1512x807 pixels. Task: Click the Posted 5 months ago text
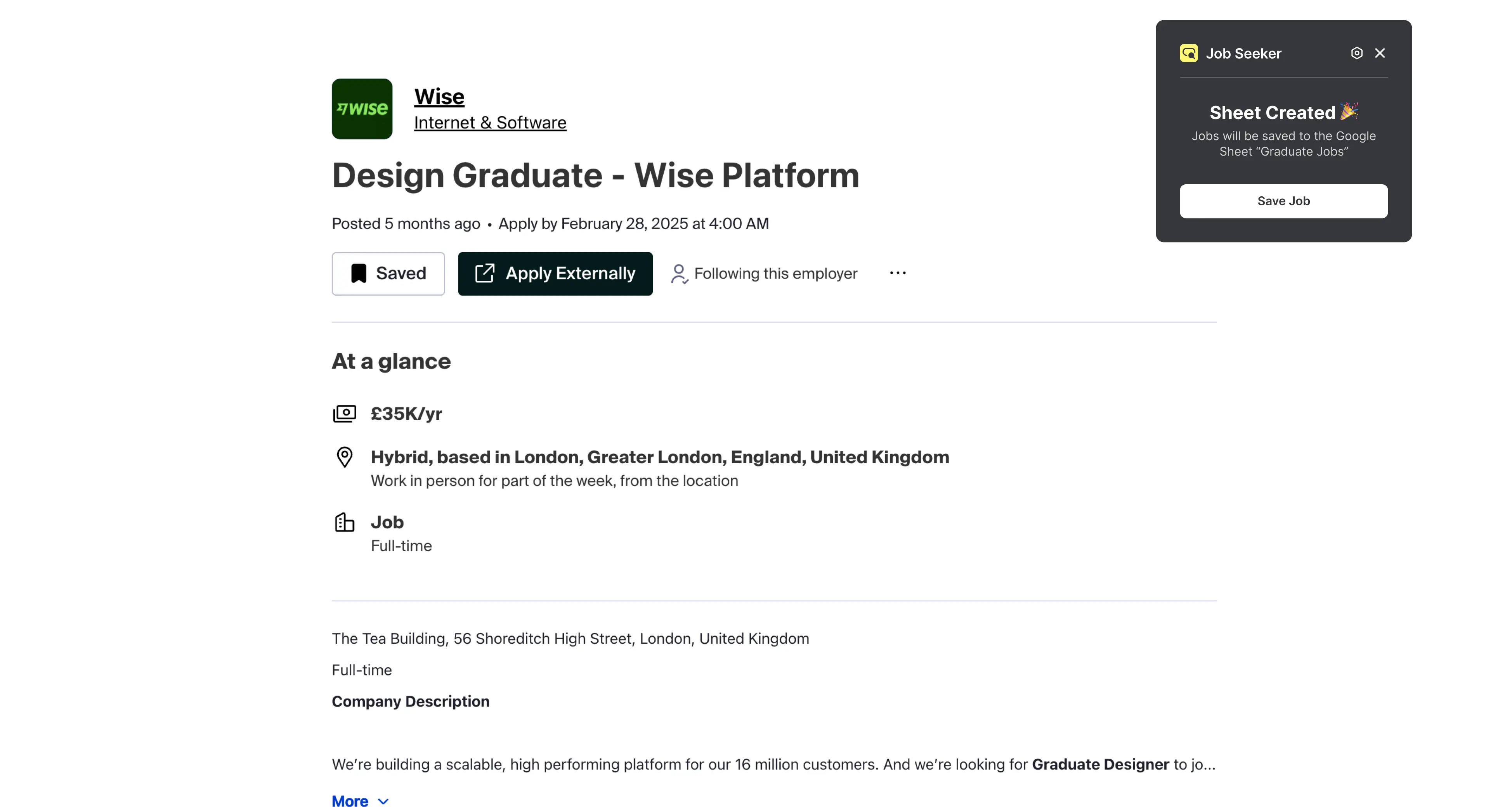(x=406, y=223)
